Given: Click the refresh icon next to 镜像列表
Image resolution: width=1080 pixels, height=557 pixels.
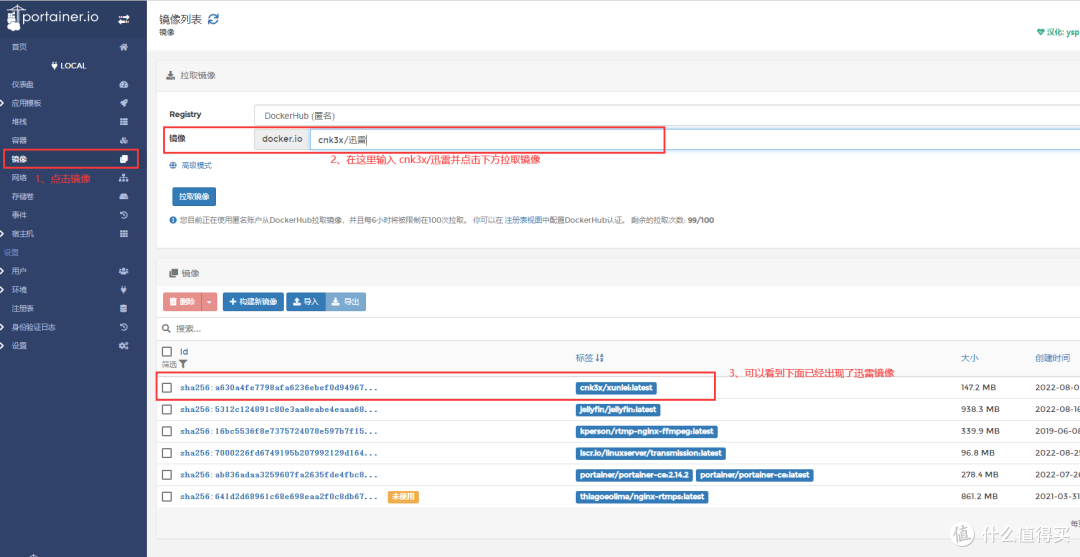Looking at the screenshot, I should [214, 19].
